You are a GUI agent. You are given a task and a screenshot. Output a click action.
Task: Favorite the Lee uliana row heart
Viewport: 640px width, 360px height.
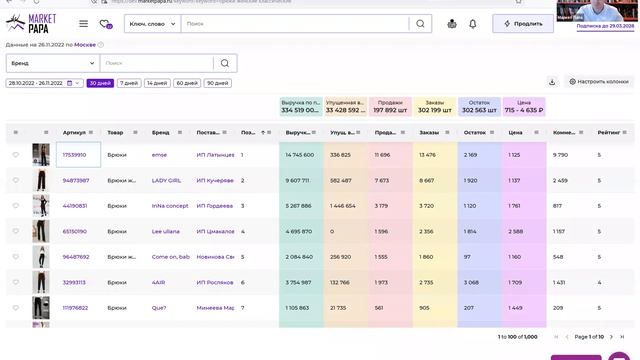[16, 231]
